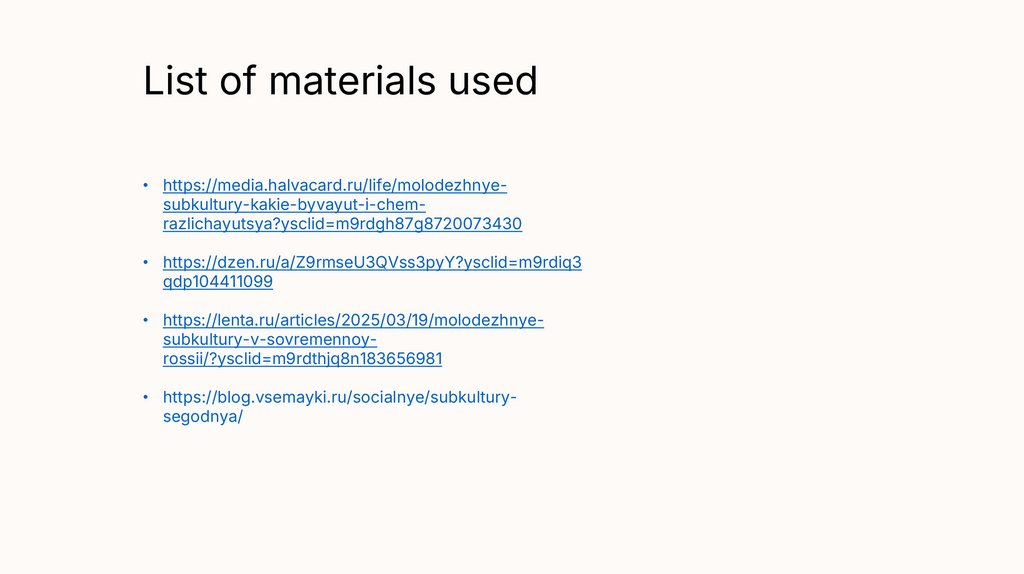Click the bullet before the vsemayki link
The height and width of the screenshot is (574, 1024).
click(145, 397)
